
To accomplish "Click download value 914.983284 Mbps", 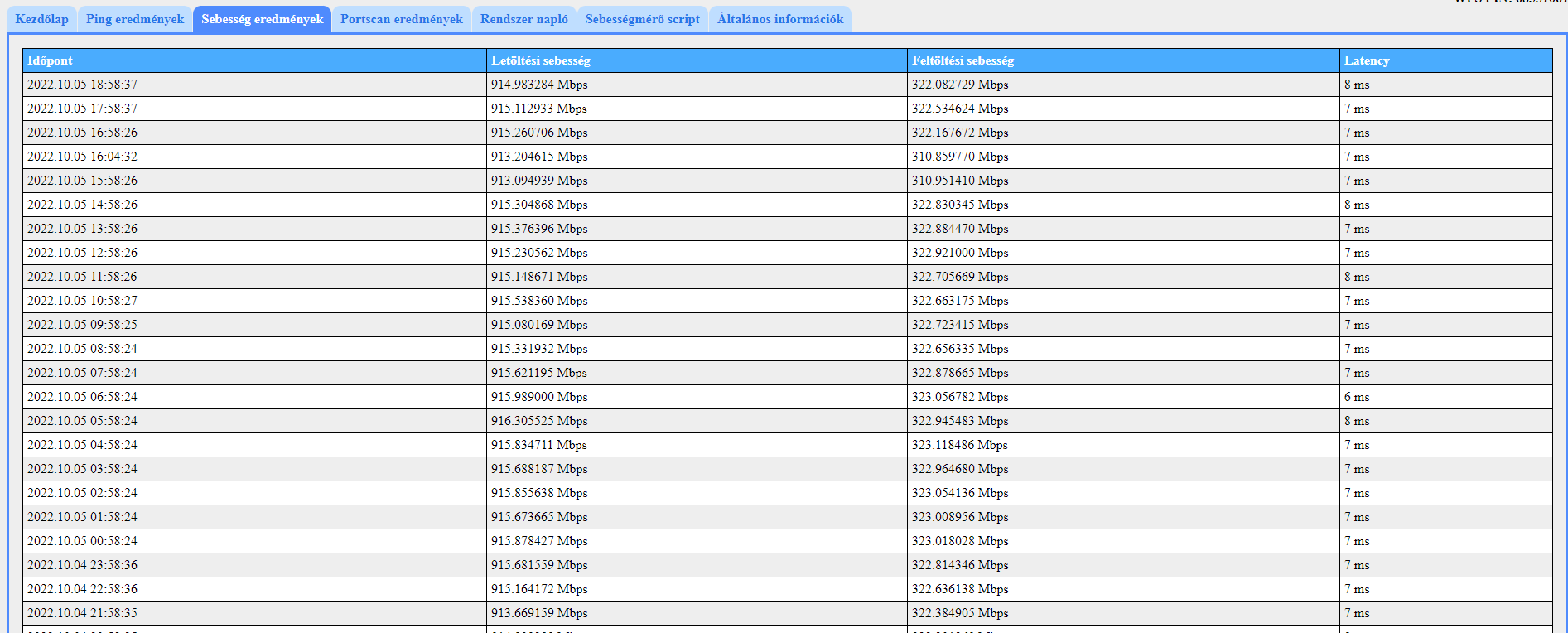I will pos(539,85).
